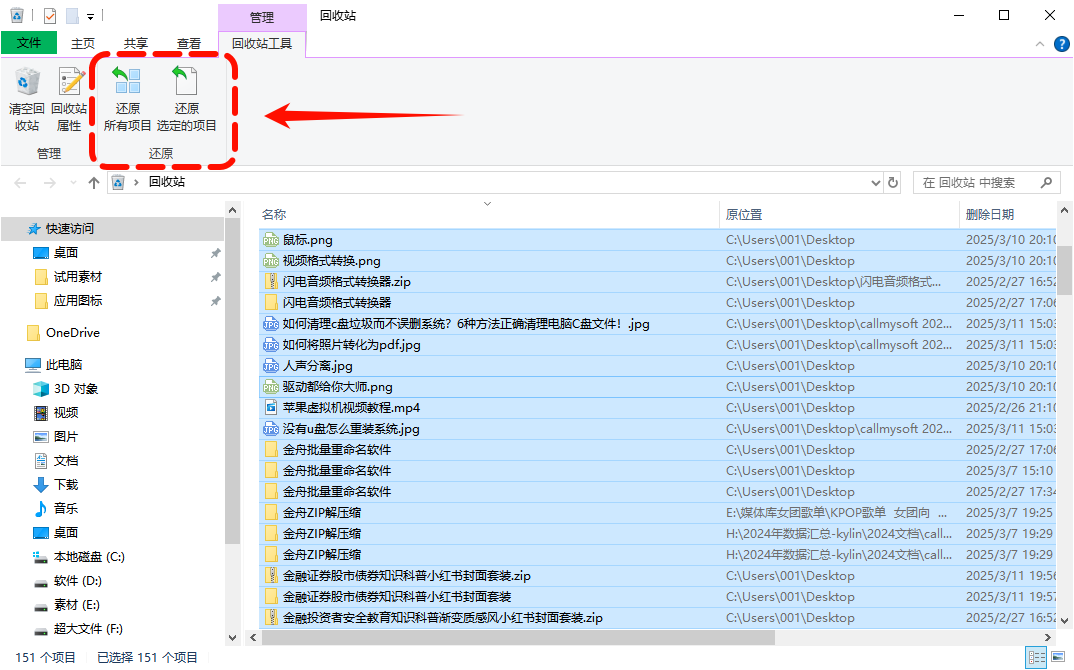Select 苹果虚拟机视频教程.mp4
The image size is (1074, 670).
pos(351,408)
